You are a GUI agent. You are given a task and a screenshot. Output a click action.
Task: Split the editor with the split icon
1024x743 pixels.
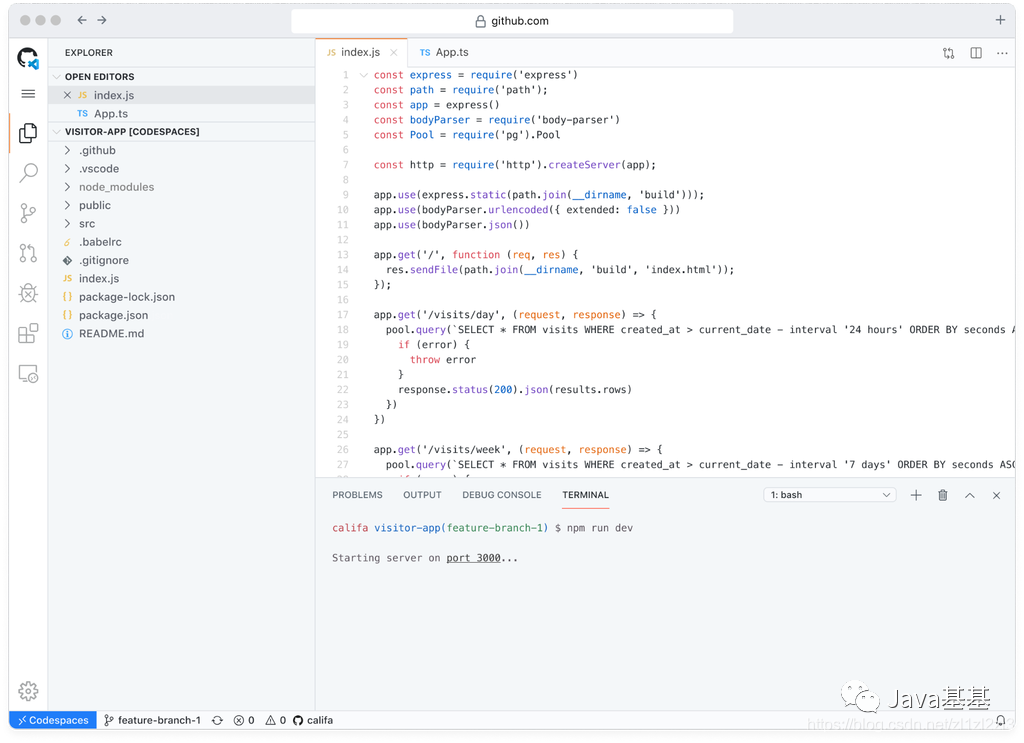click(976, 53)
